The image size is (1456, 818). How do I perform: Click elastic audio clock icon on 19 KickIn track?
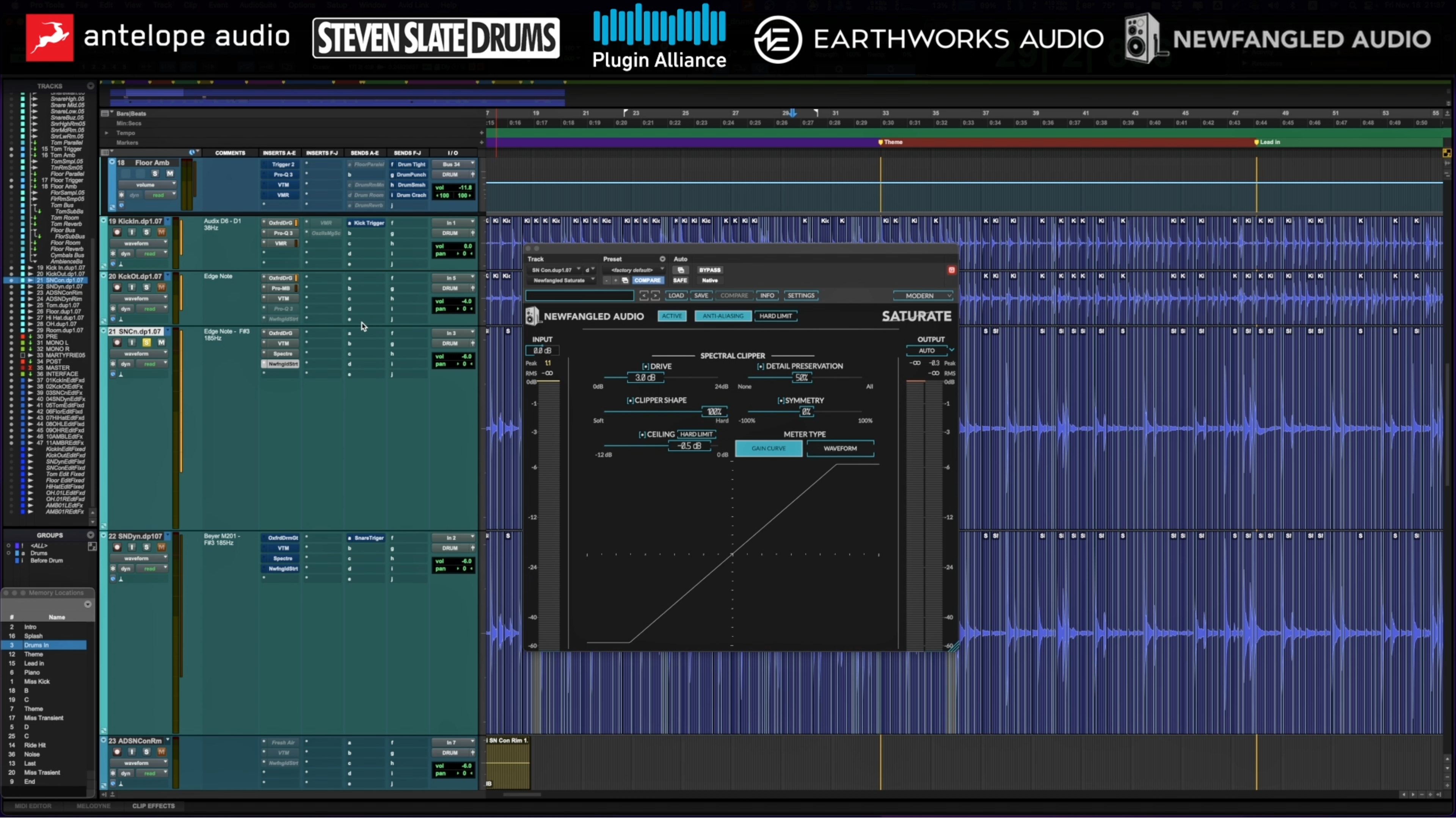113,263
